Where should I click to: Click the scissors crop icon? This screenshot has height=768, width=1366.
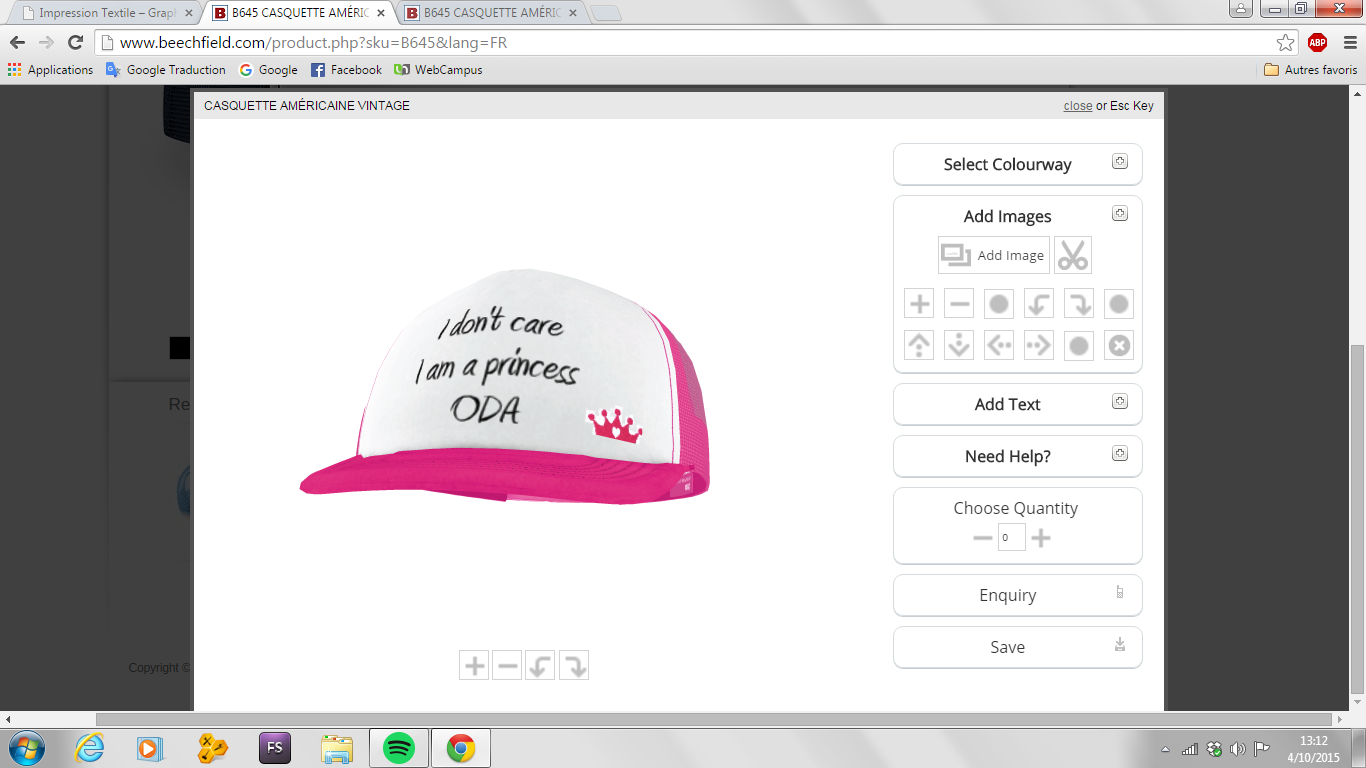click(x=1072, y=255)
